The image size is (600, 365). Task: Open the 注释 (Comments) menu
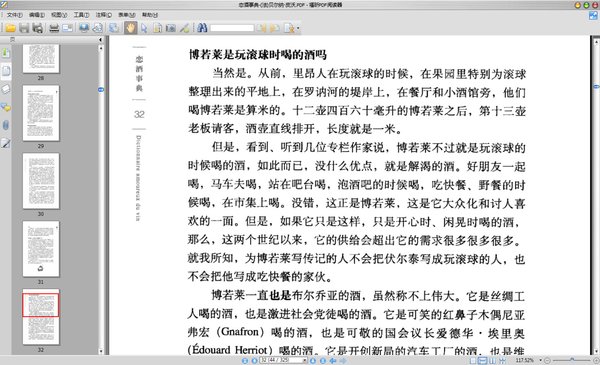coord(104,15)
